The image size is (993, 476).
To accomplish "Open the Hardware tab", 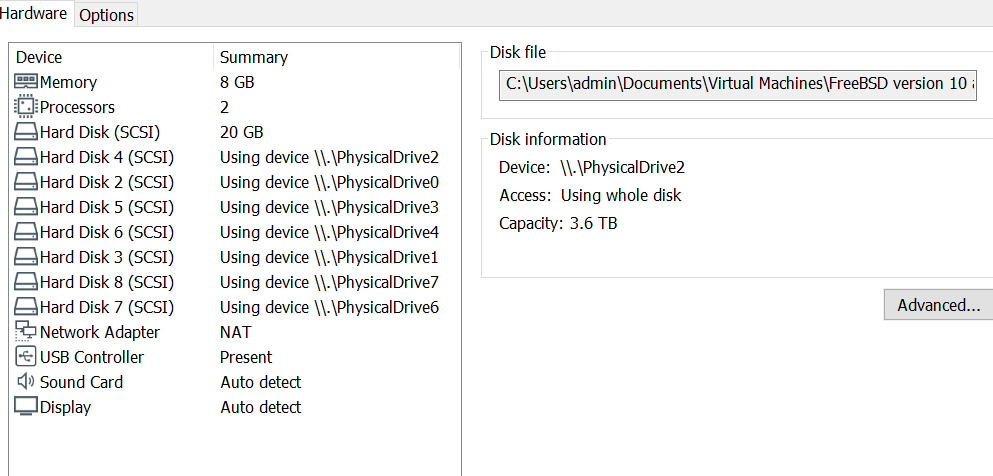I will 34,14.
